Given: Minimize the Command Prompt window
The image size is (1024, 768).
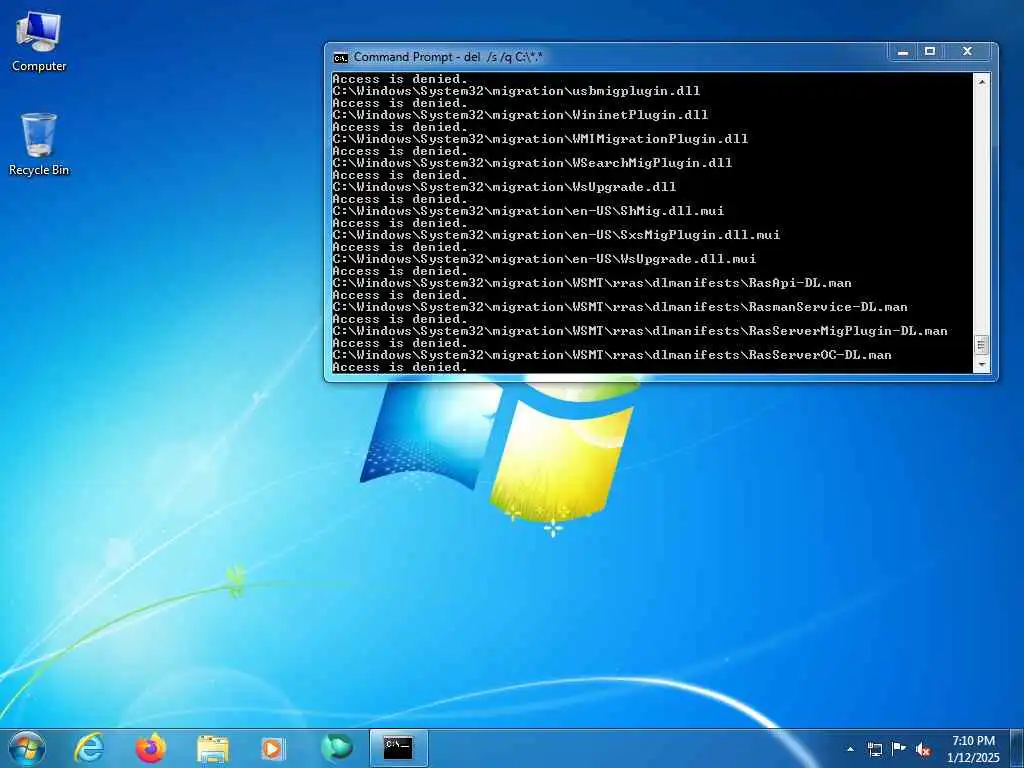Looking at the screenshot, I should (x=903, y=52).
